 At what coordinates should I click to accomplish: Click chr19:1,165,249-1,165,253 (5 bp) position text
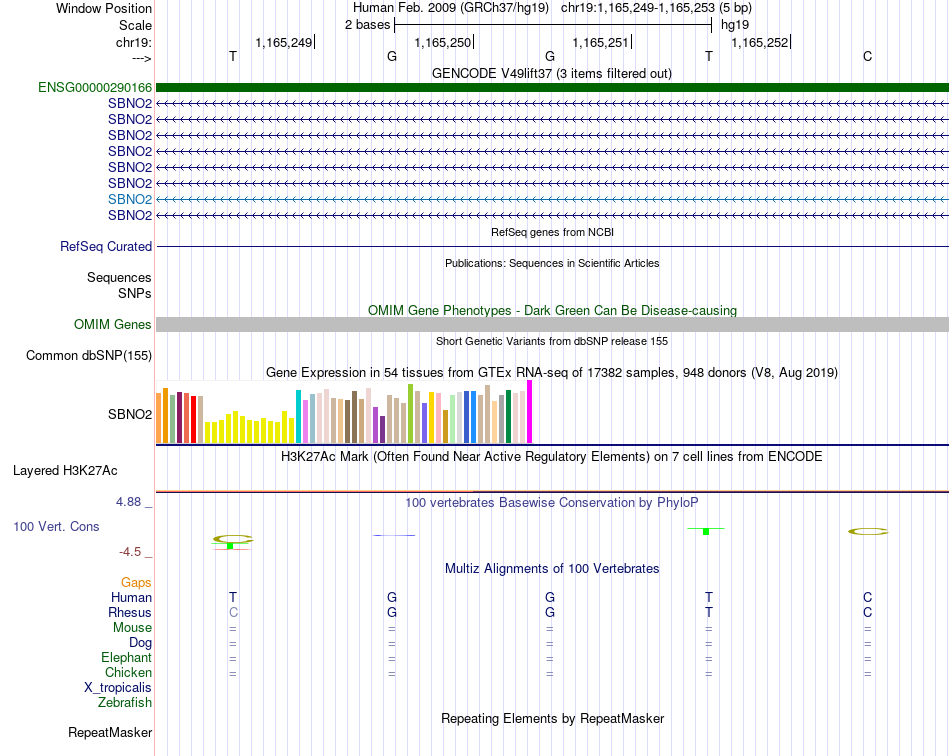coord(656,8)
